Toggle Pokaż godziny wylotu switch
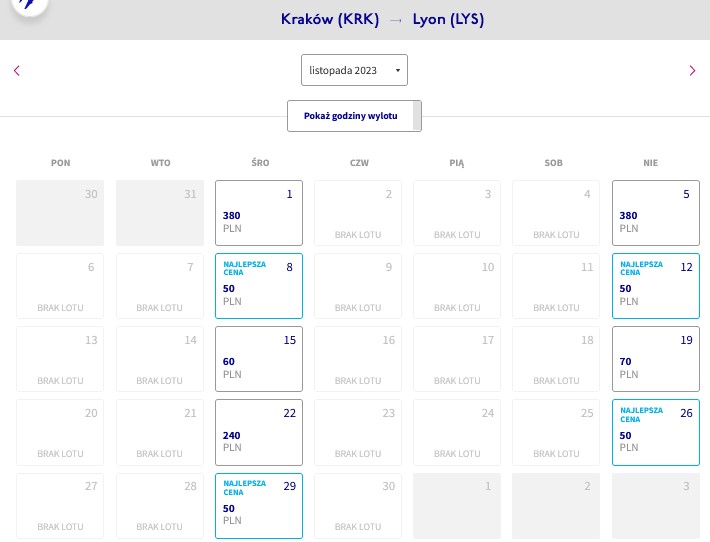710x542 pixels. coord(354,116)
